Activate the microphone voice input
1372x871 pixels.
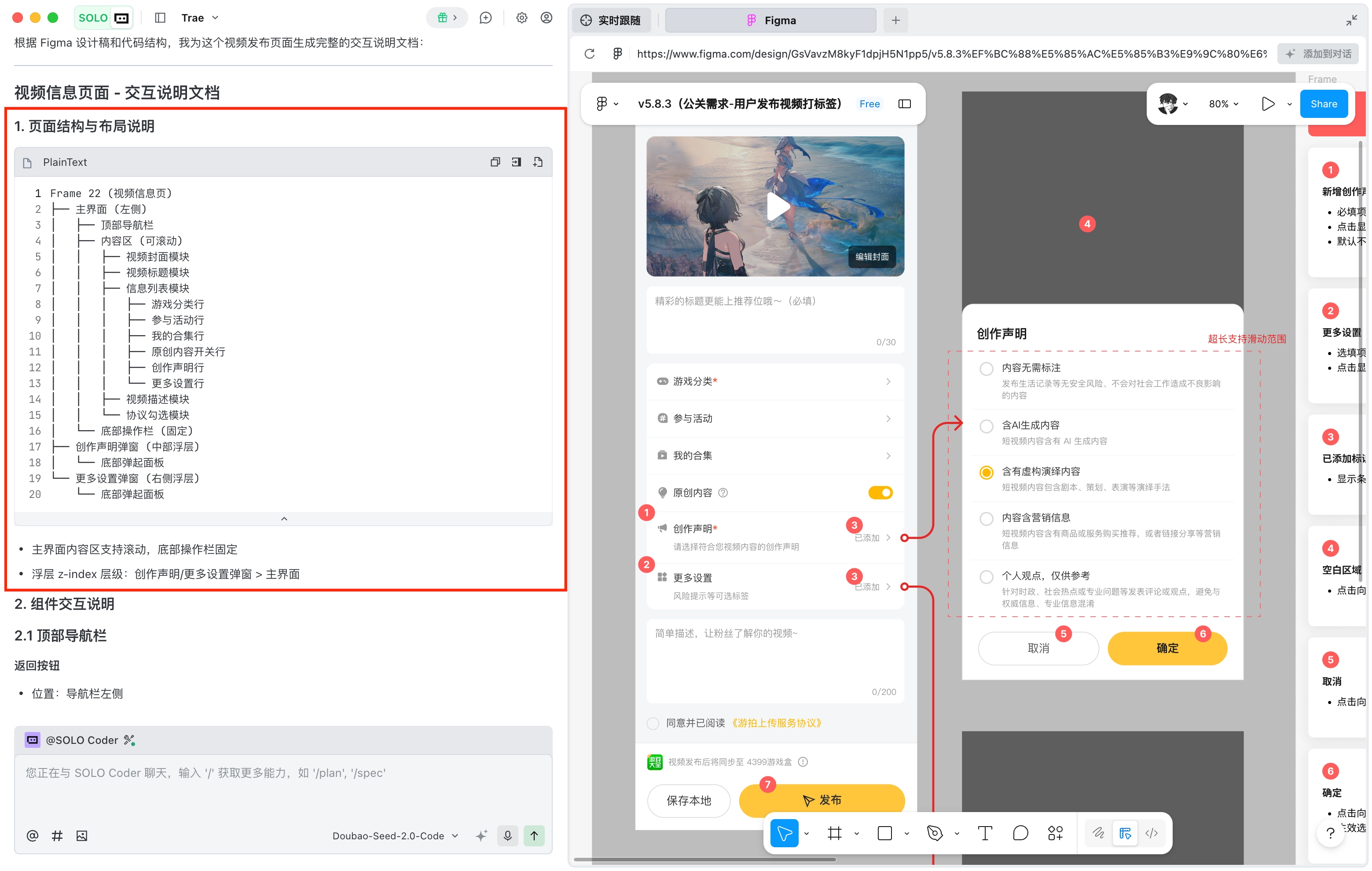tap(508, 836)
